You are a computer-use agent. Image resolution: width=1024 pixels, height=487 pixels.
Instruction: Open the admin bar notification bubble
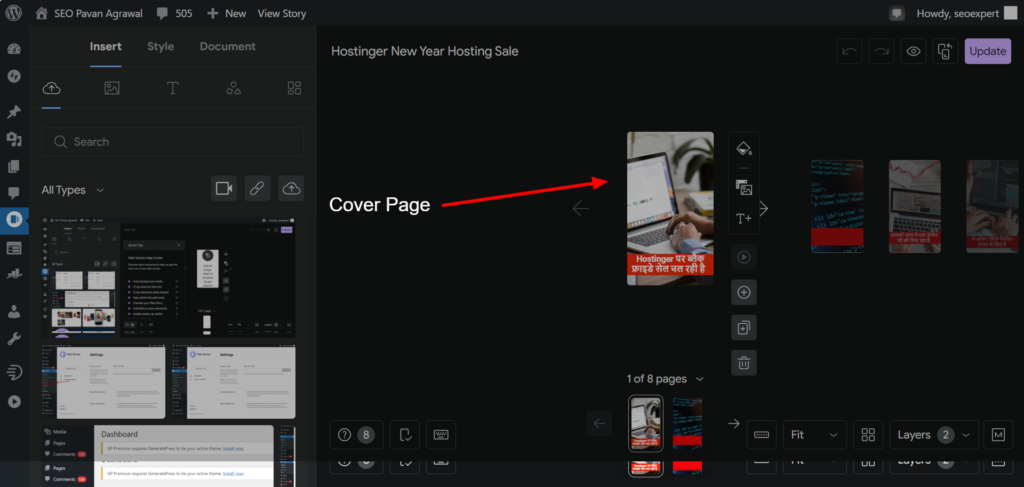(897, 13)
